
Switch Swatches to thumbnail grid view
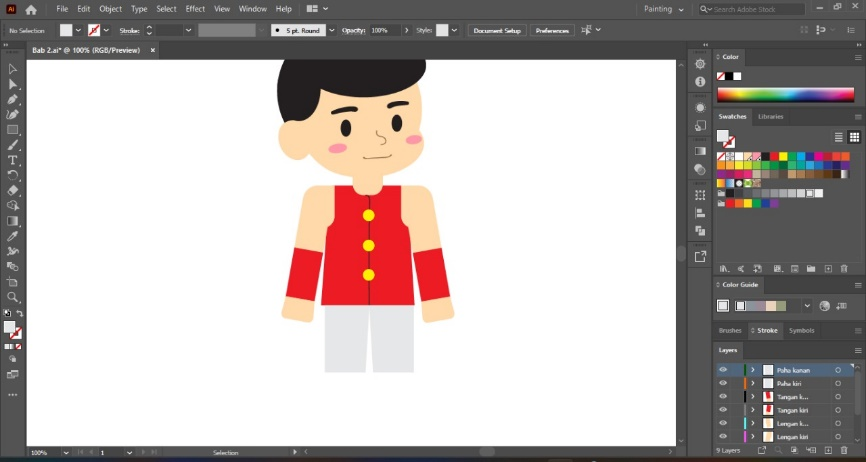[854, 137]
